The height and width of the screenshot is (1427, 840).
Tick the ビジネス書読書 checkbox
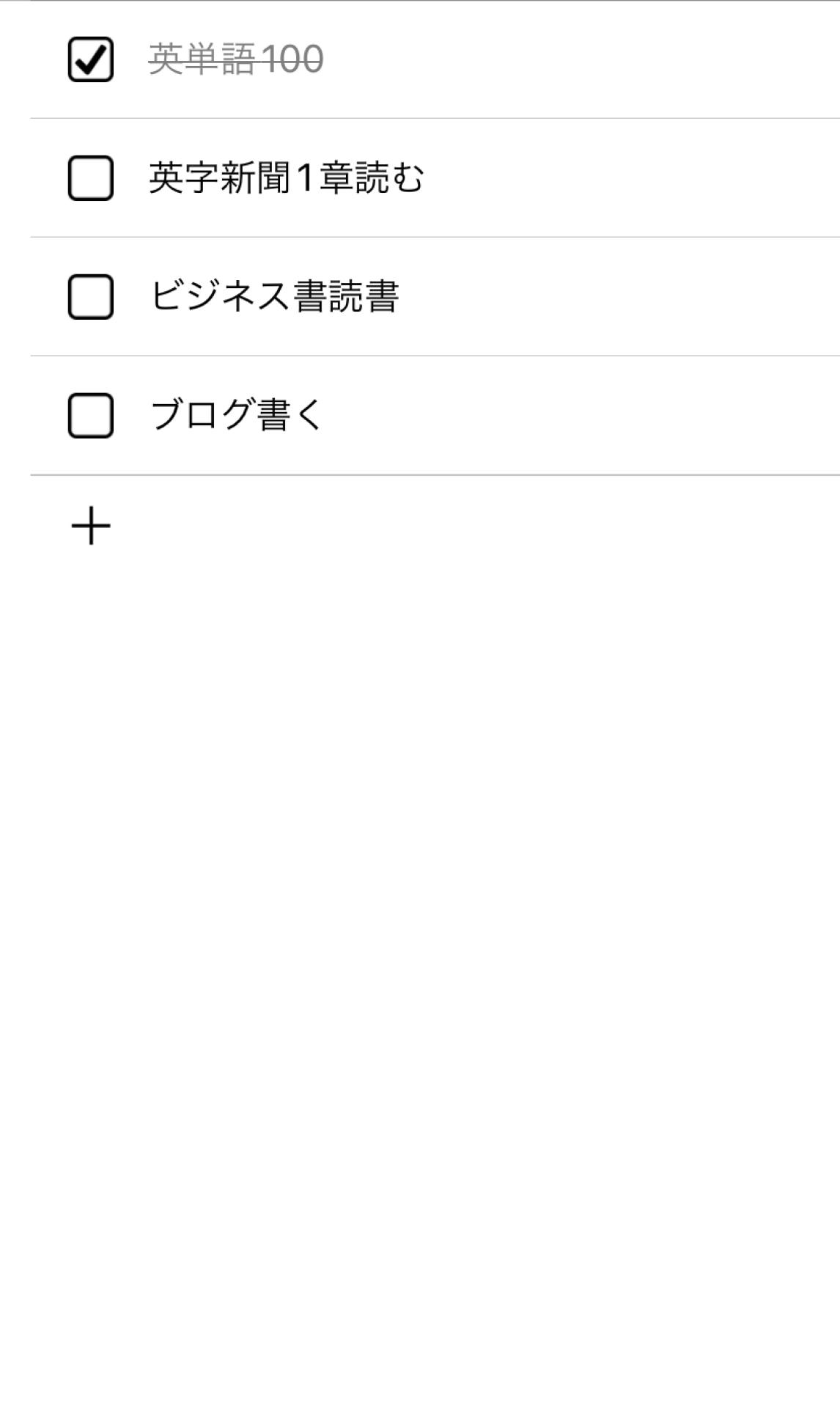click(90, 297)
